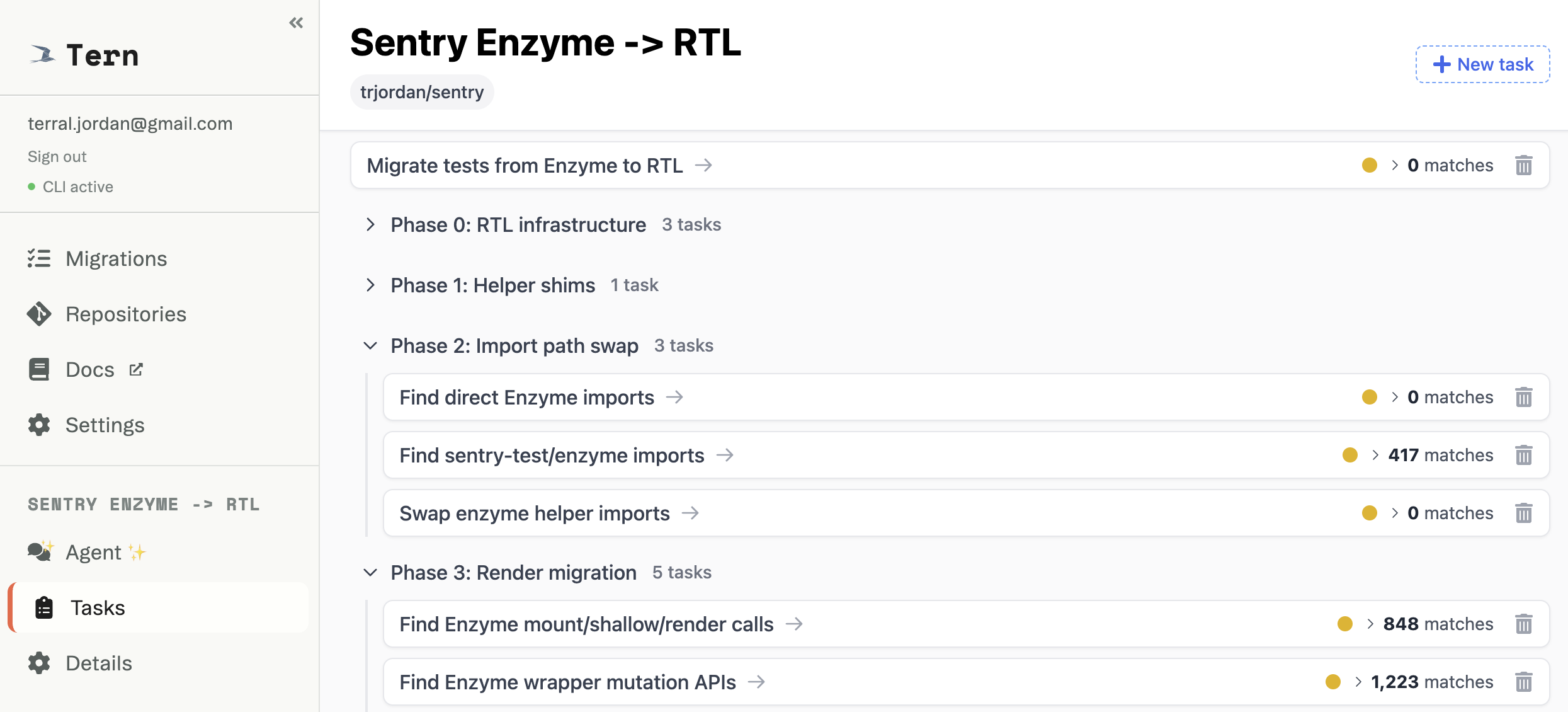Click the New task button
The height and width of the screenshot is (712, 1568).
pyautogui.click(x=1481, y=64)
